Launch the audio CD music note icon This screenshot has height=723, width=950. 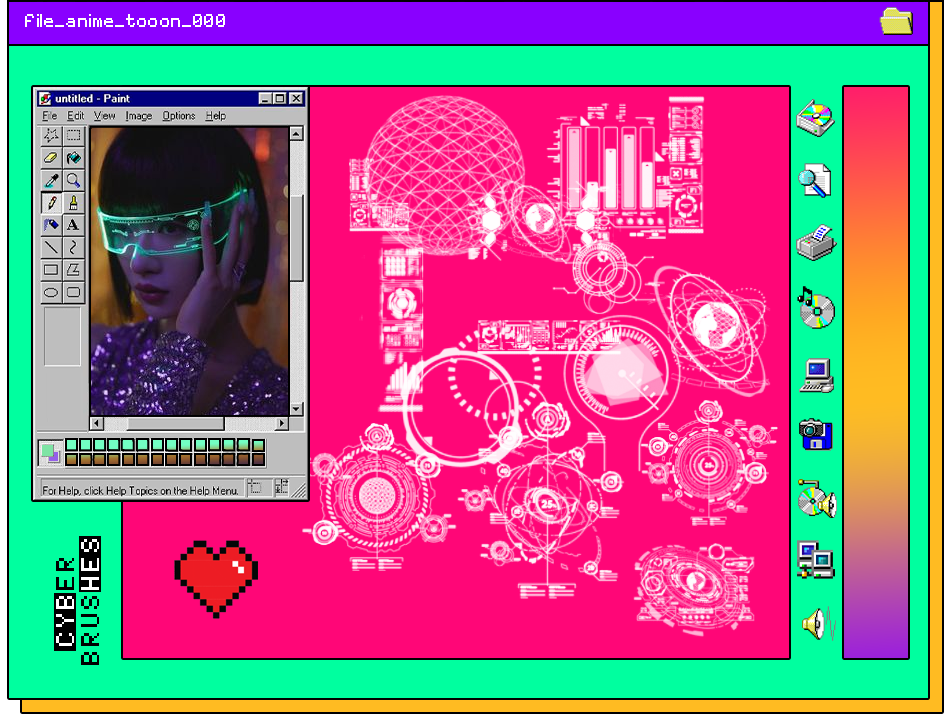pos(816,307)
